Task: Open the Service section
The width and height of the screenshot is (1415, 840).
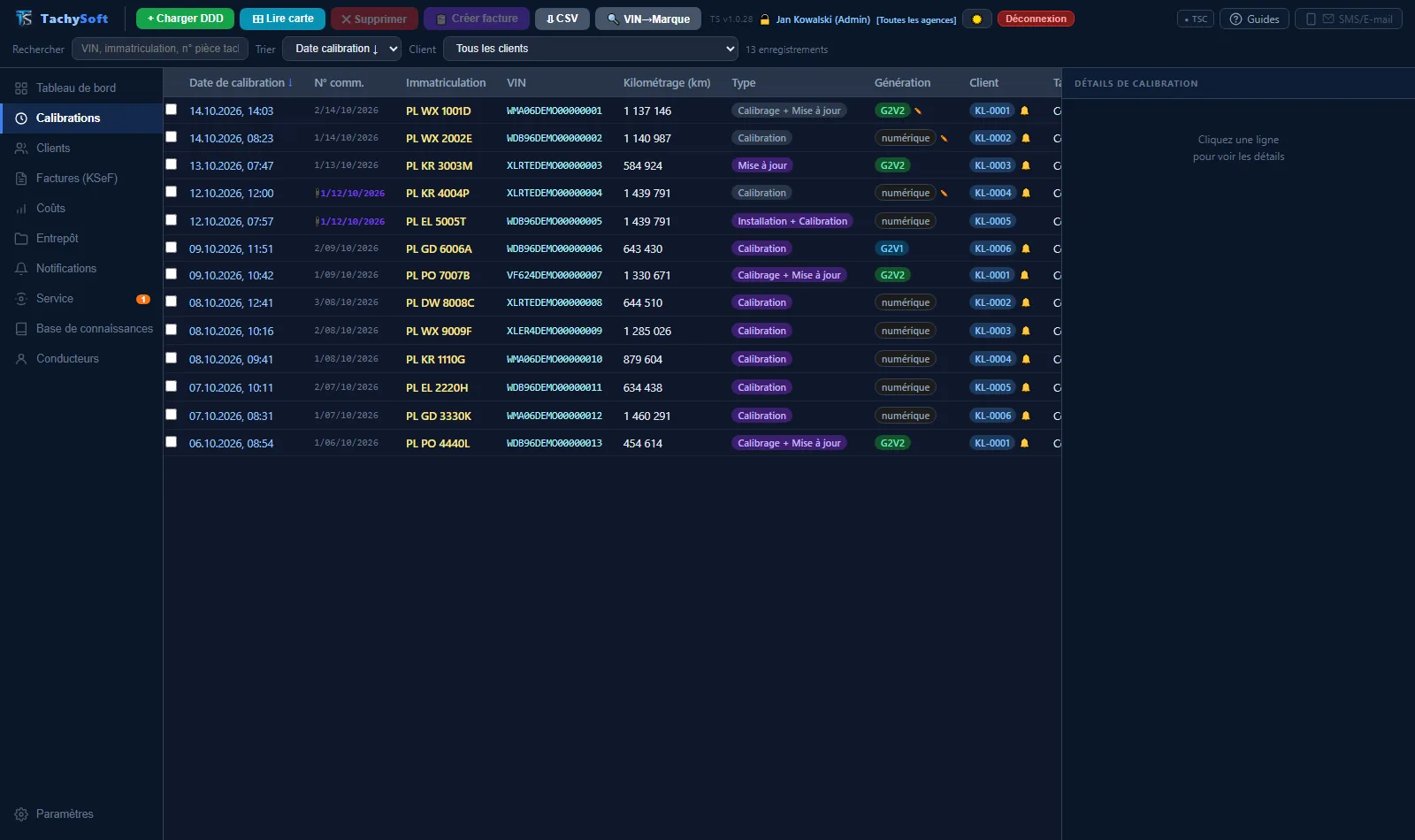Action: click(x=81, y=298)
